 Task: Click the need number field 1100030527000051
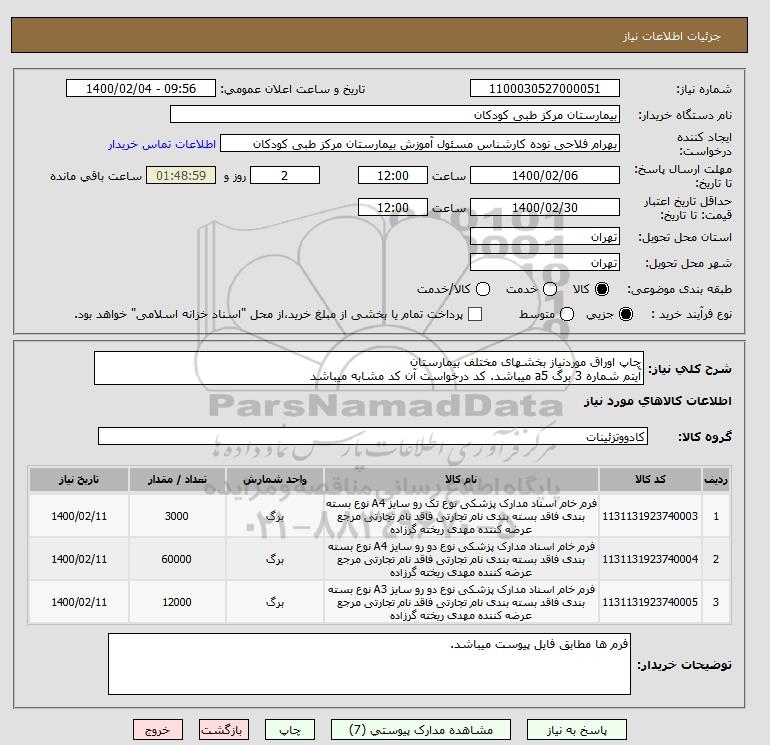pos(545,88)
